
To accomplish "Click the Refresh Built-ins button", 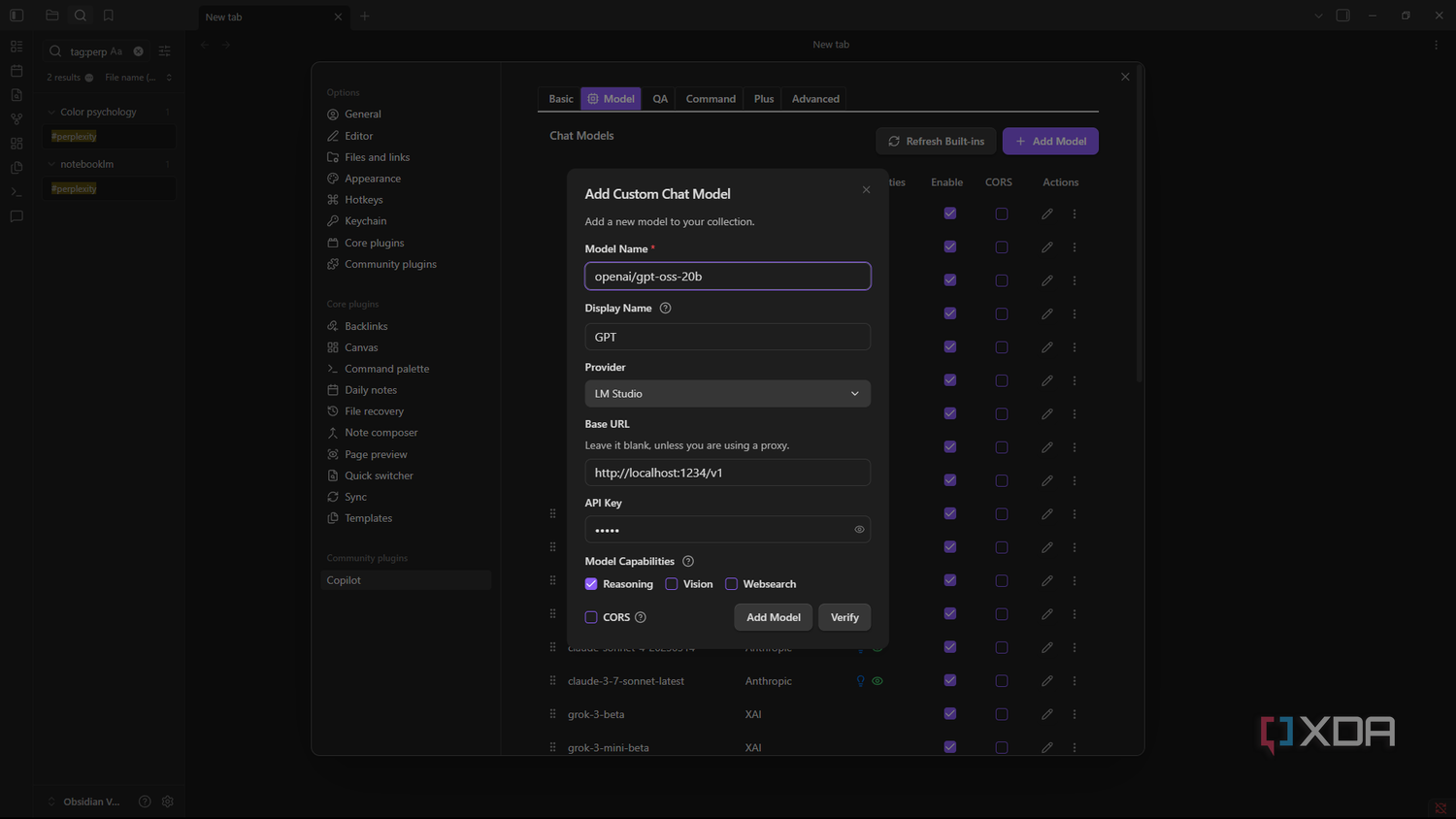I will pyautogui.click(x=936, y=142).
